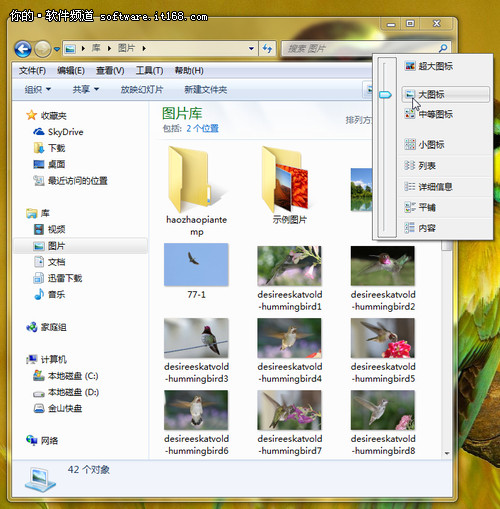This screenshot has height=509, width=500.
Task: Select desireeskatvold-hummingbird1 thumbnail
Action: pyautogui.click(x=289, y=266)
